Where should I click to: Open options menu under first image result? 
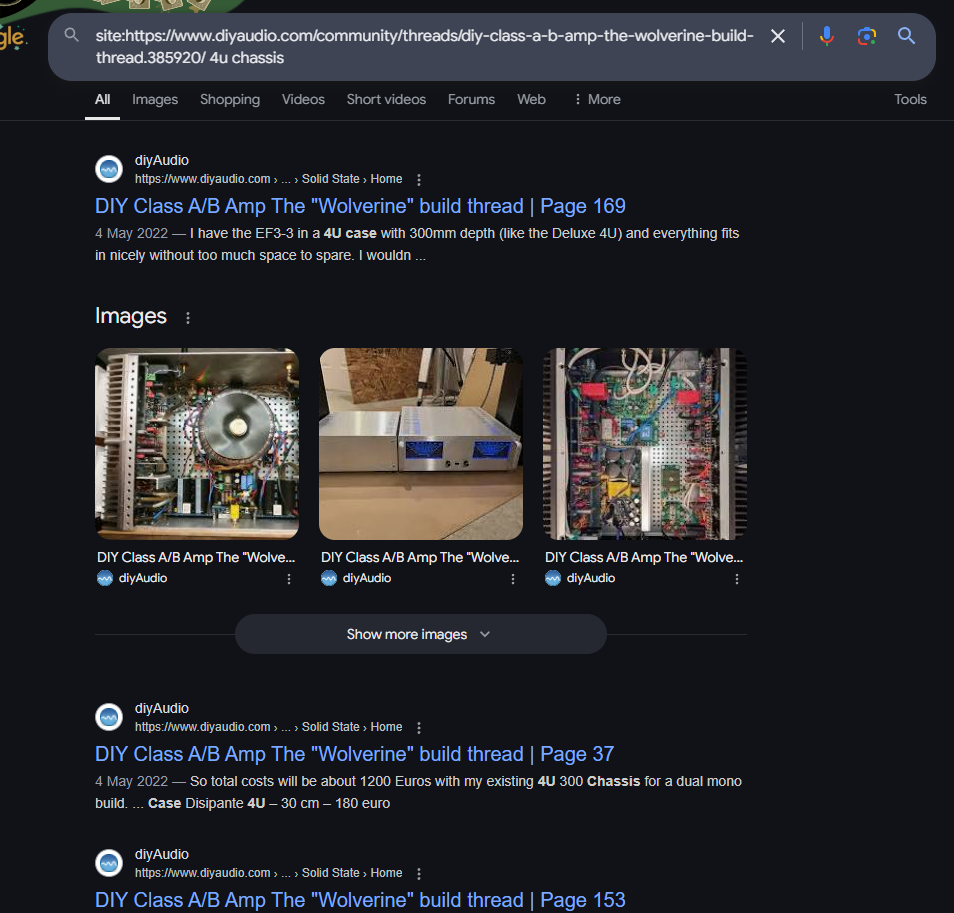click(289, 579)
